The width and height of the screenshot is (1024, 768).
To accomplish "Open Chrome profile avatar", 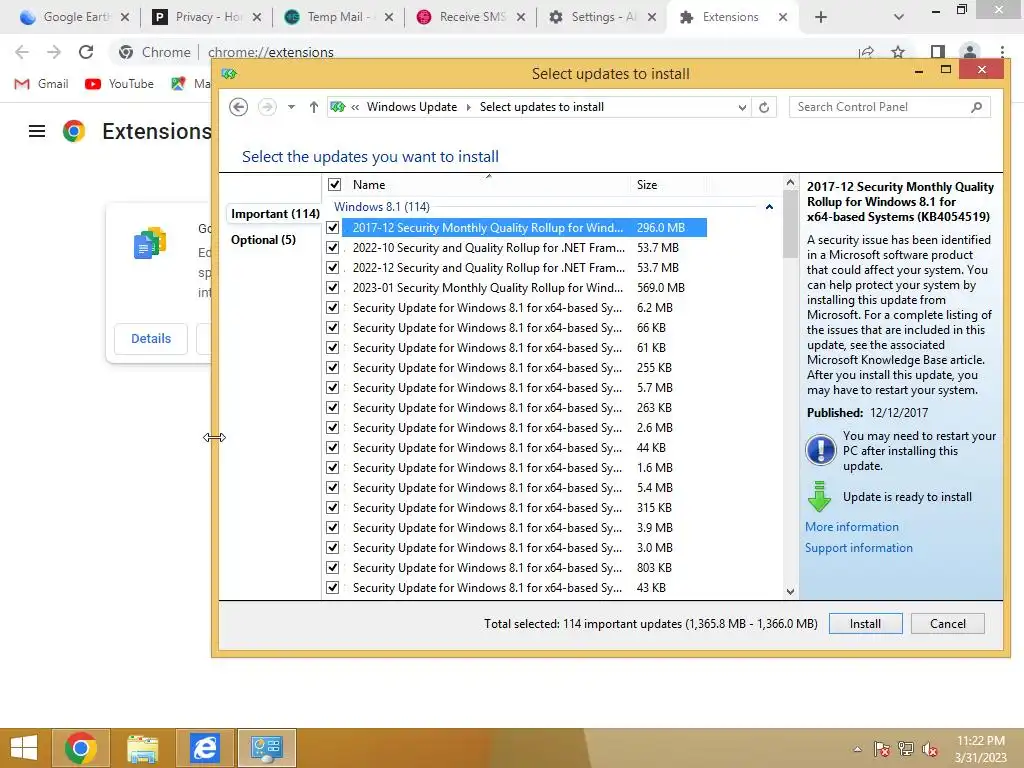I will 970,52.
